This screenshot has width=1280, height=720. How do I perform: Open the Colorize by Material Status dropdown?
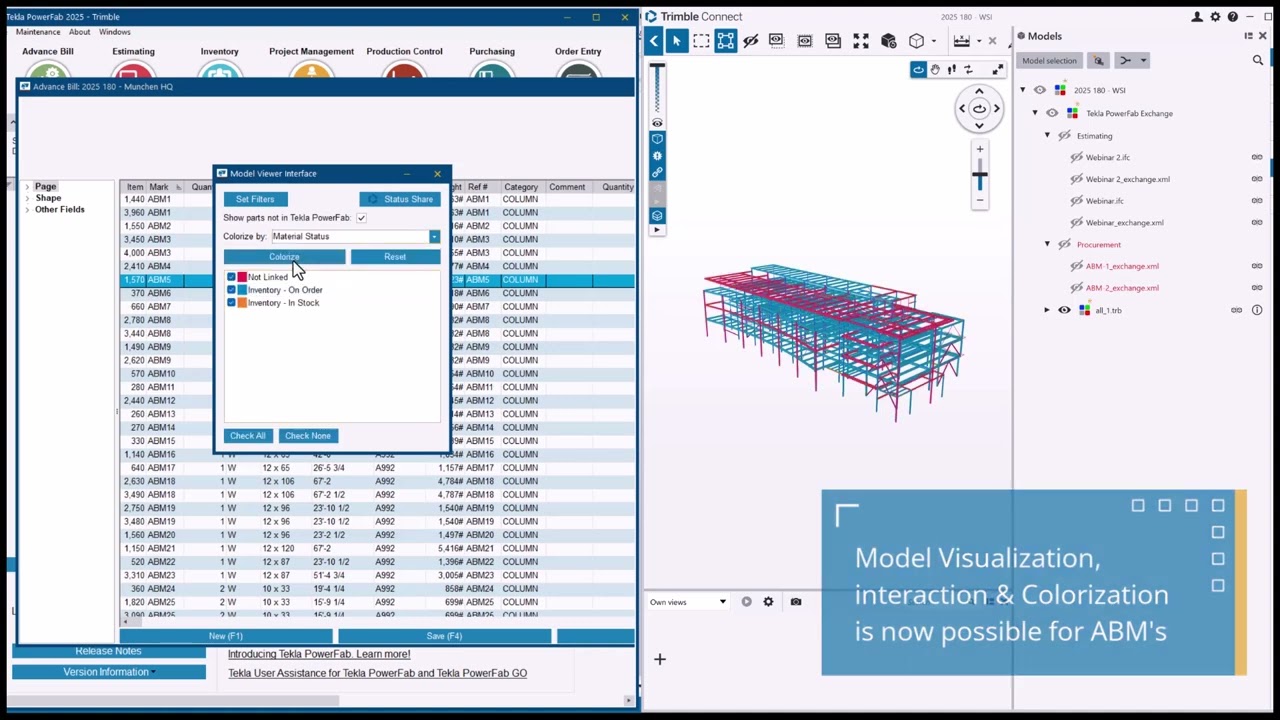tap(434, 237)
